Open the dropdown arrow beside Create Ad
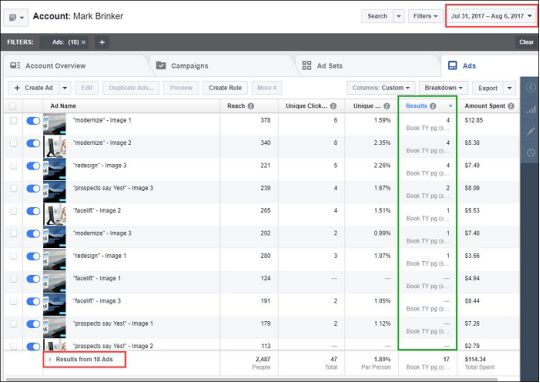Viewport: 540px width, 383px height. (65, 88)
